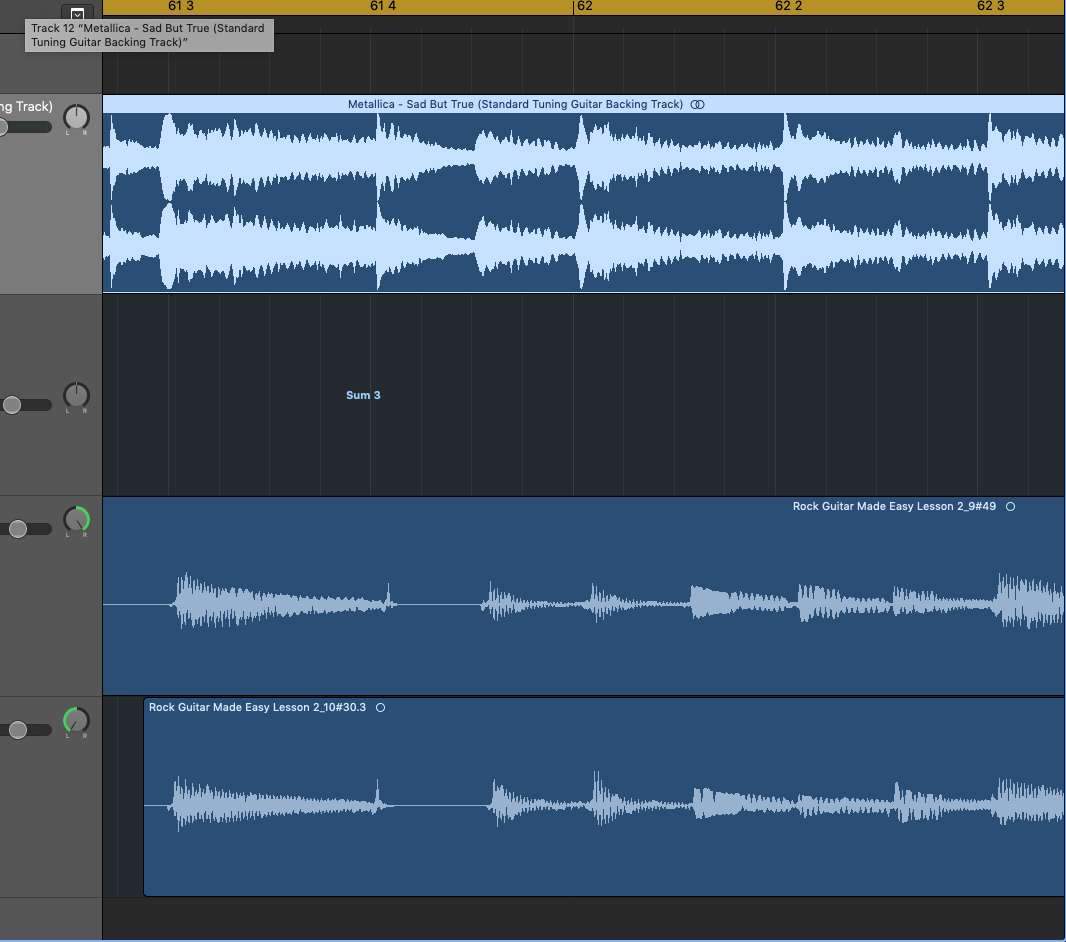Click the circle icon next to Lesson 2_10#30.3 region name
Image resolution: width=1066 pixels, height=942 pixels.
[380, 707]
